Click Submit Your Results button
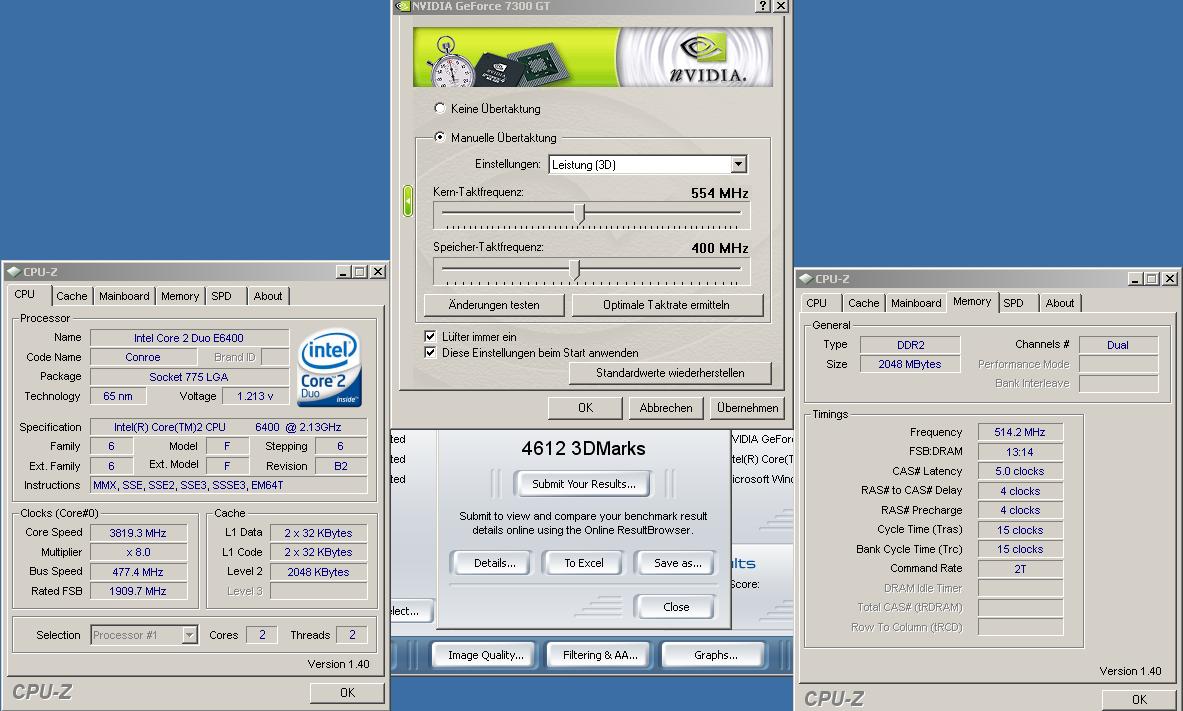The width and height of the screenshot is (1183, 711). click(583, 484)
